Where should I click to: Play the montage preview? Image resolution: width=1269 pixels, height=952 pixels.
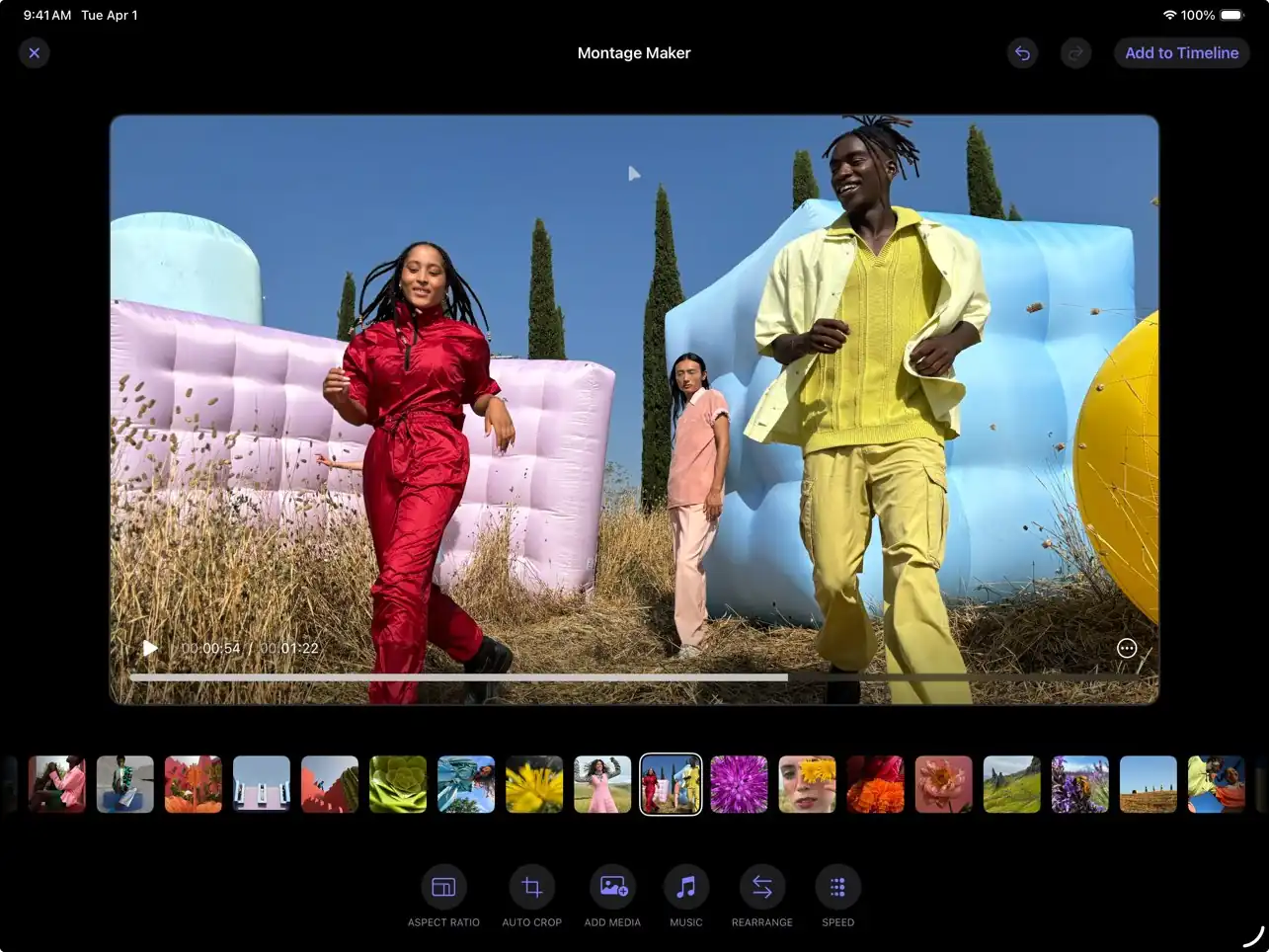pos(150,648)
